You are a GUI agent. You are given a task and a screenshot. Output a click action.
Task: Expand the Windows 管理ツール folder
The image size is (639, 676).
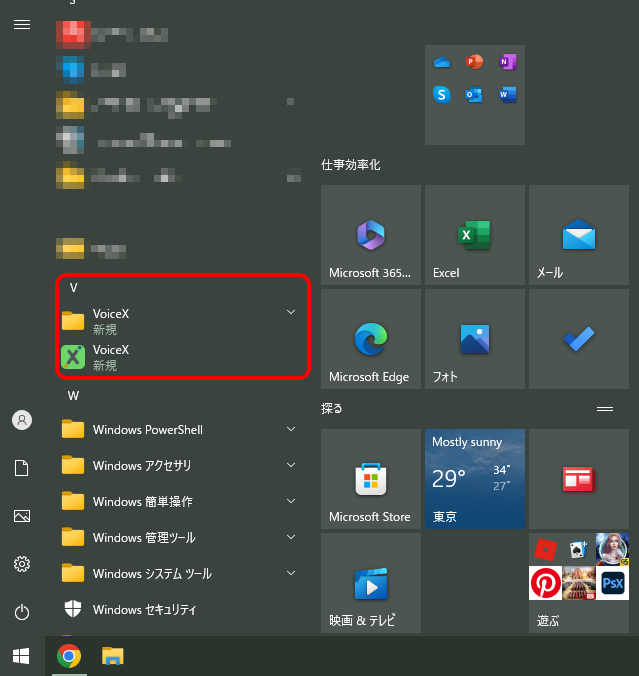coord(291,537)
